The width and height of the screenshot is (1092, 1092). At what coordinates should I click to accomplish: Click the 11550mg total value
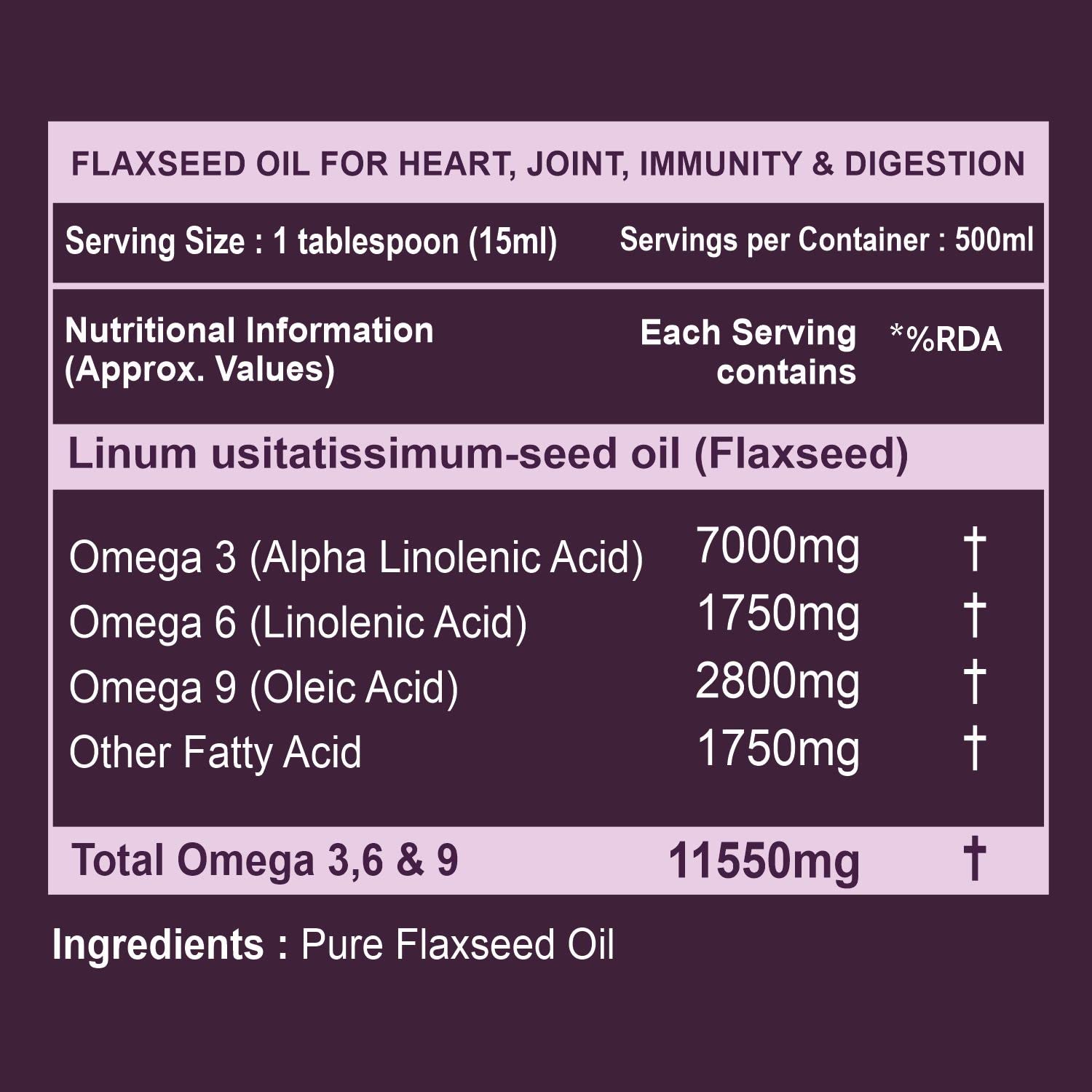[764, 861]
